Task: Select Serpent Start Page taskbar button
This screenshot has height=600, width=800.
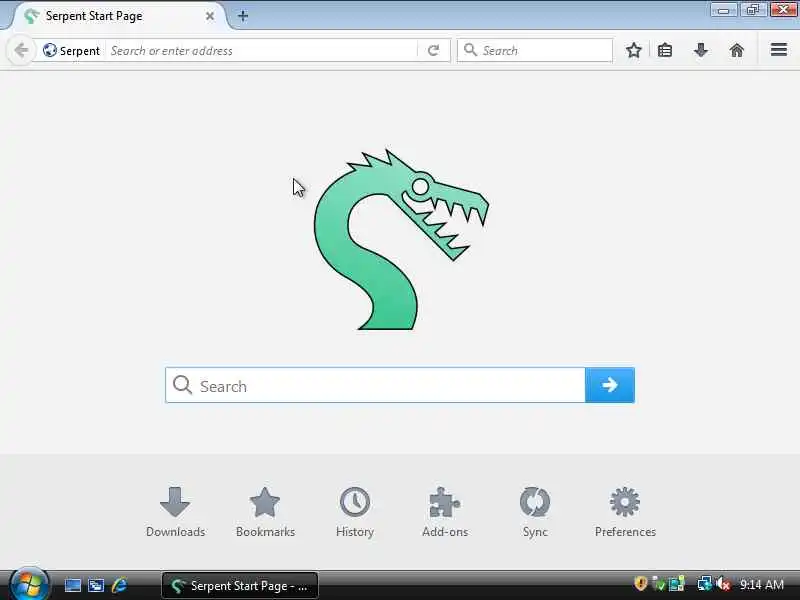Action: [240, 586]
